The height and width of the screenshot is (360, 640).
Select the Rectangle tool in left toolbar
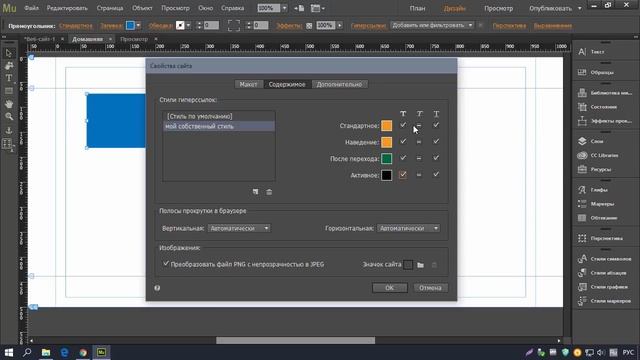pyautogui.click(x=9, y=91)
